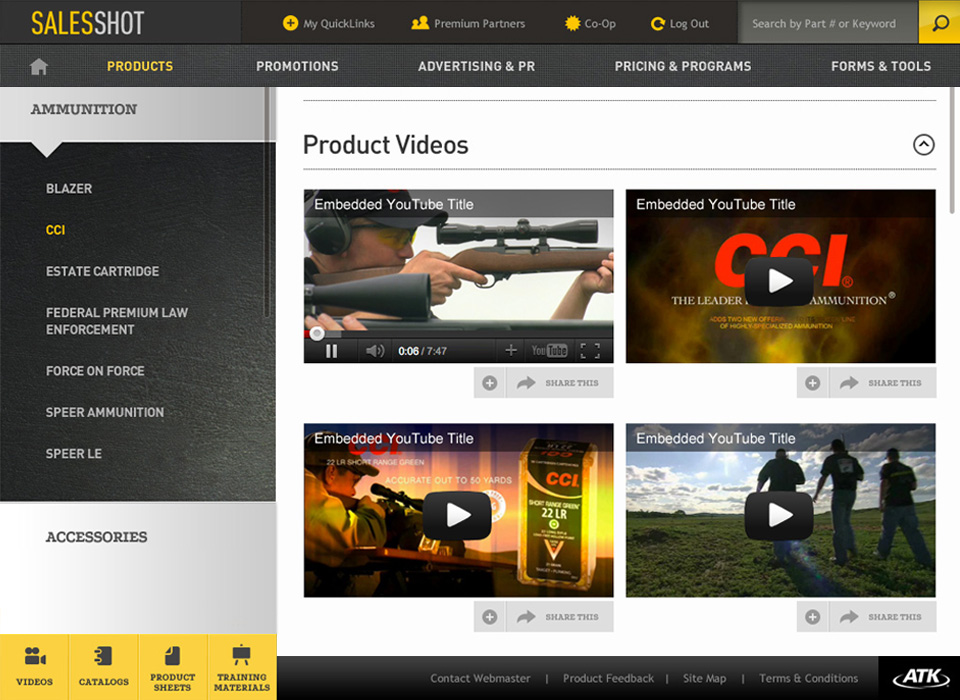Screen dimensions: 960x700
Task: Click the ATK logo in footer
Action: (921, 677)
